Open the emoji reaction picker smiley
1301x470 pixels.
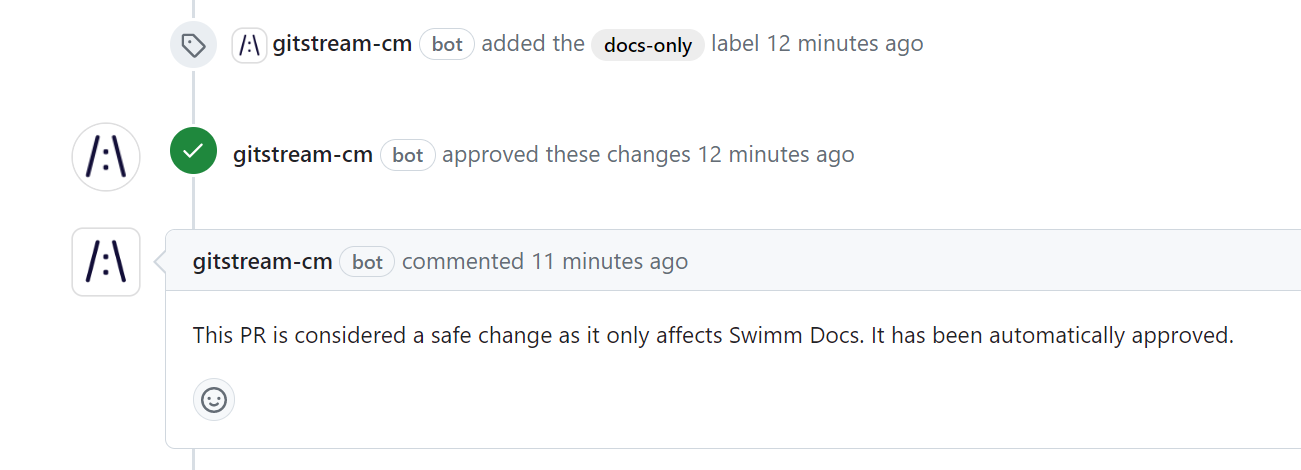(214, 400)
